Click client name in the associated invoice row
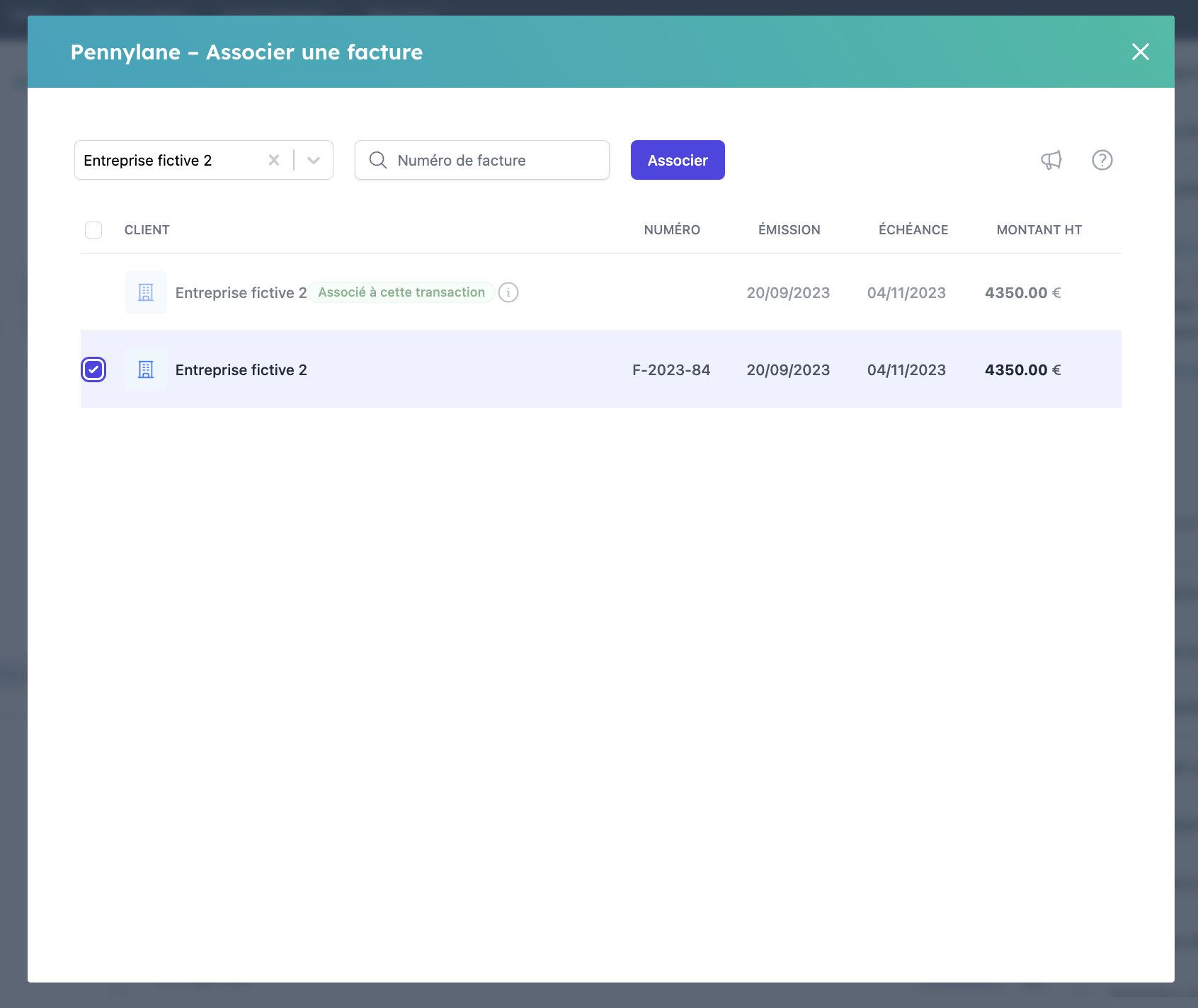This screenshot has height=1008, width=1198. pyautogui.click(x=241, y=293)
